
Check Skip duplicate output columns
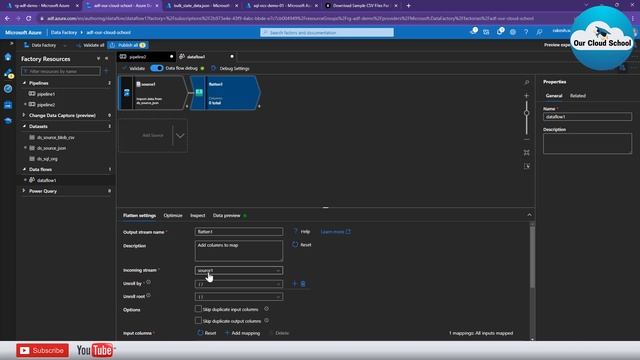click(x=198, y=320)
